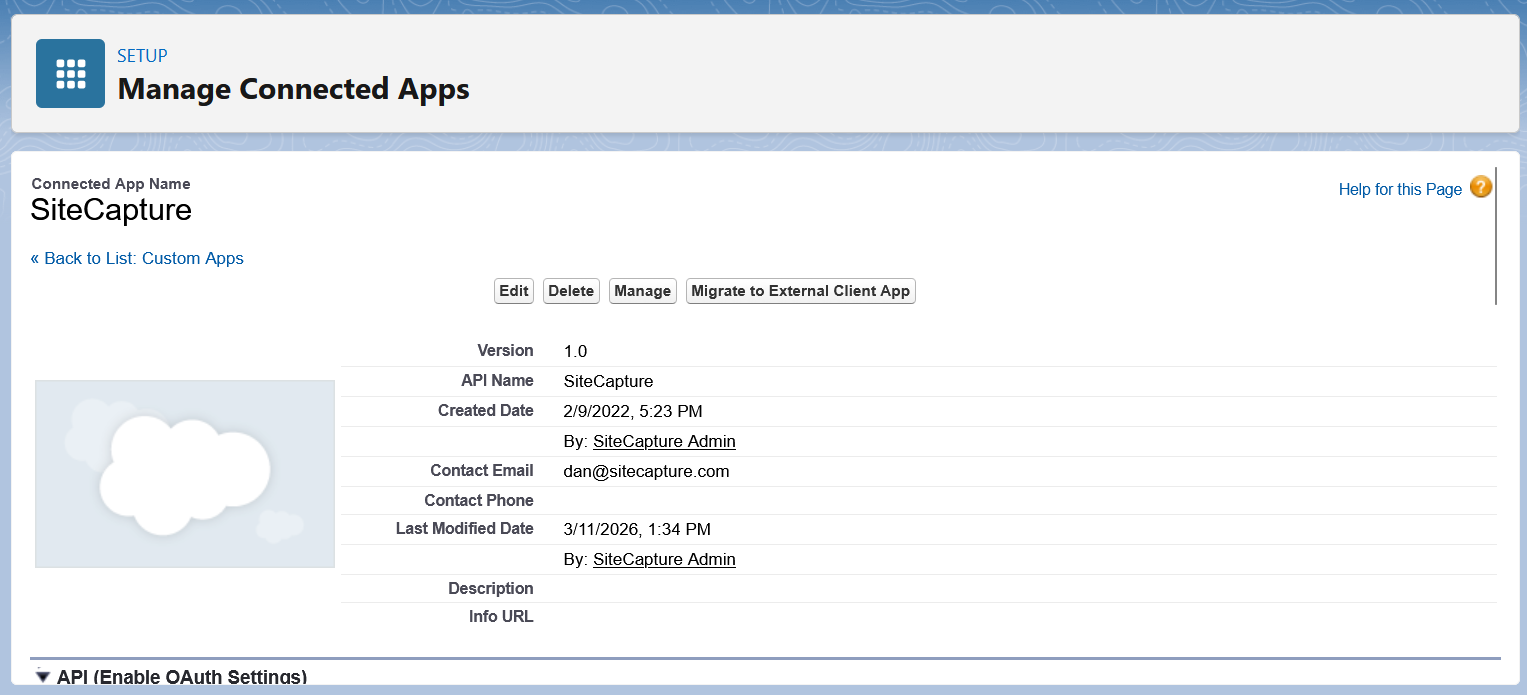The image size is (1527, 695).
Task: Click the SETUP label in the header
Action: click(142, 56)
